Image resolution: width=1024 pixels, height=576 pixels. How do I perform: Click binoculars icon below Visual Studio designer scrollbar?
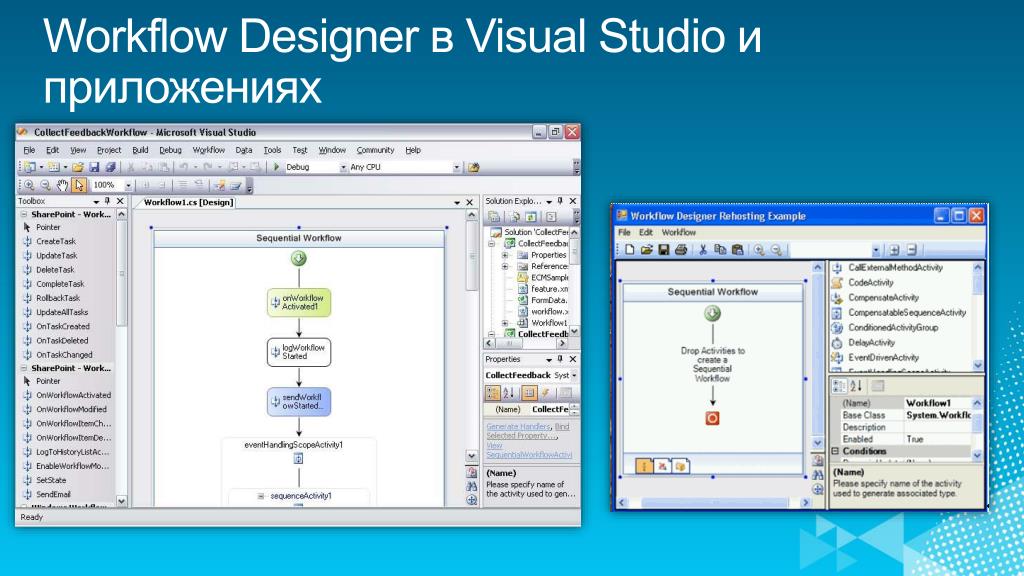pos(472,487)
